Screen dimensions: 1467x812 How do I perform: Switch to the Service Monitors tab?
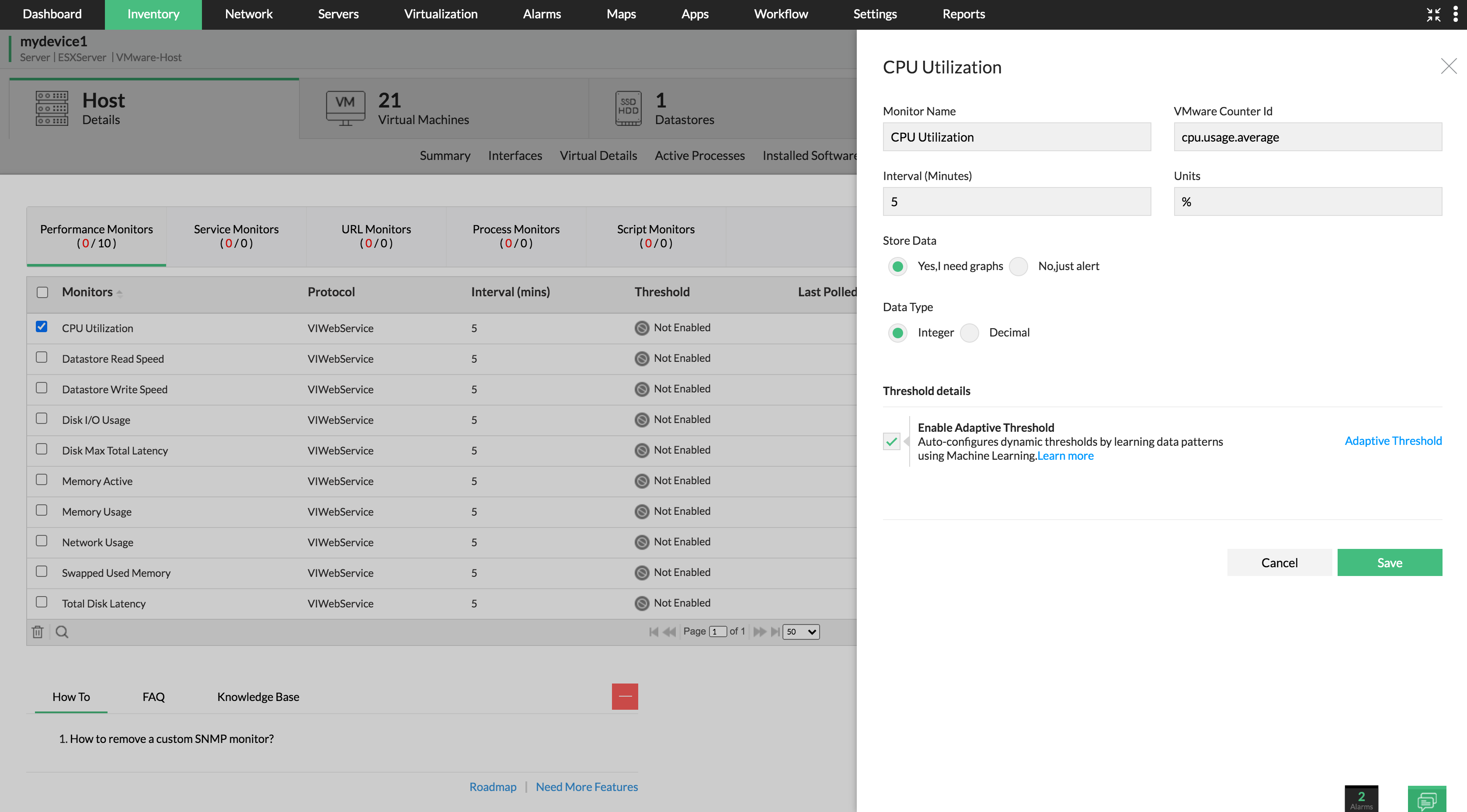[x=236, y=236]
